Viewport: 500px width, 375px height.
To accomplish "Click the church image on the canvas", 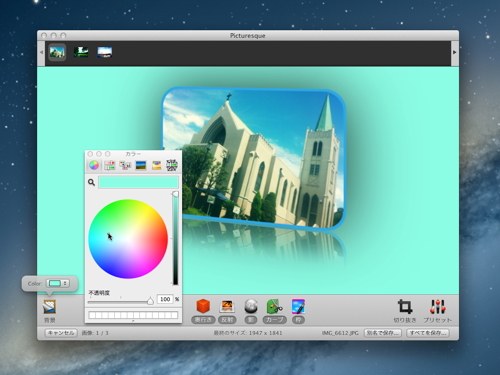I will pyautogui.click(x=254, y=158).
